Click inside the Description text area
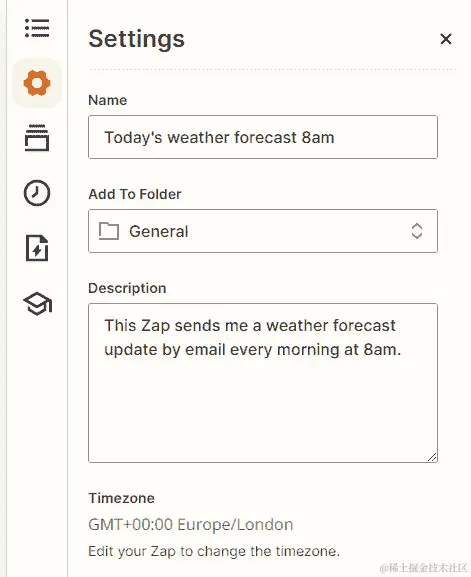471x577 pixels. (263, 383)
